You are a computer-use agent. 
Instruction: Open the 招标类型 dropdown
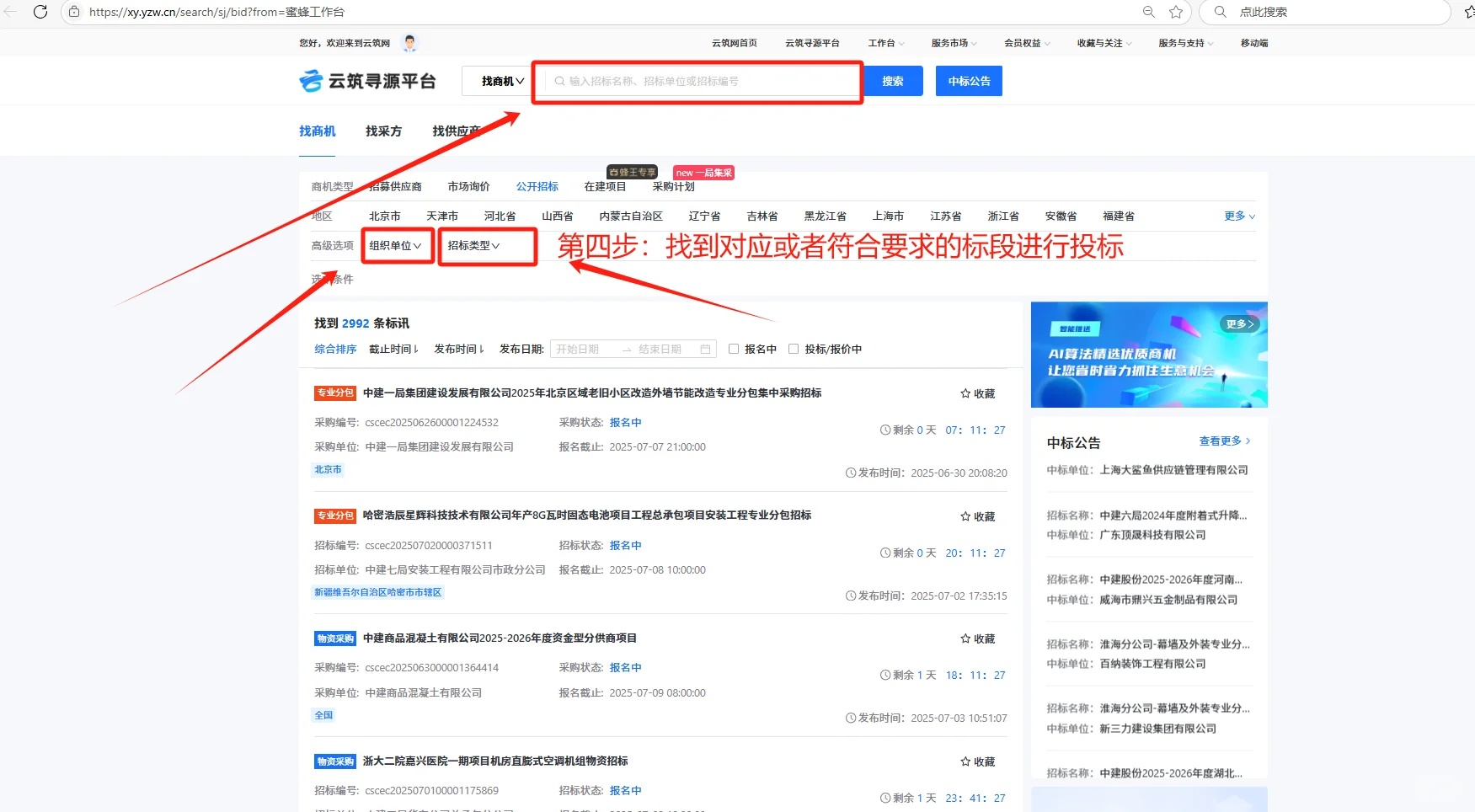click(x=487, y=246)
